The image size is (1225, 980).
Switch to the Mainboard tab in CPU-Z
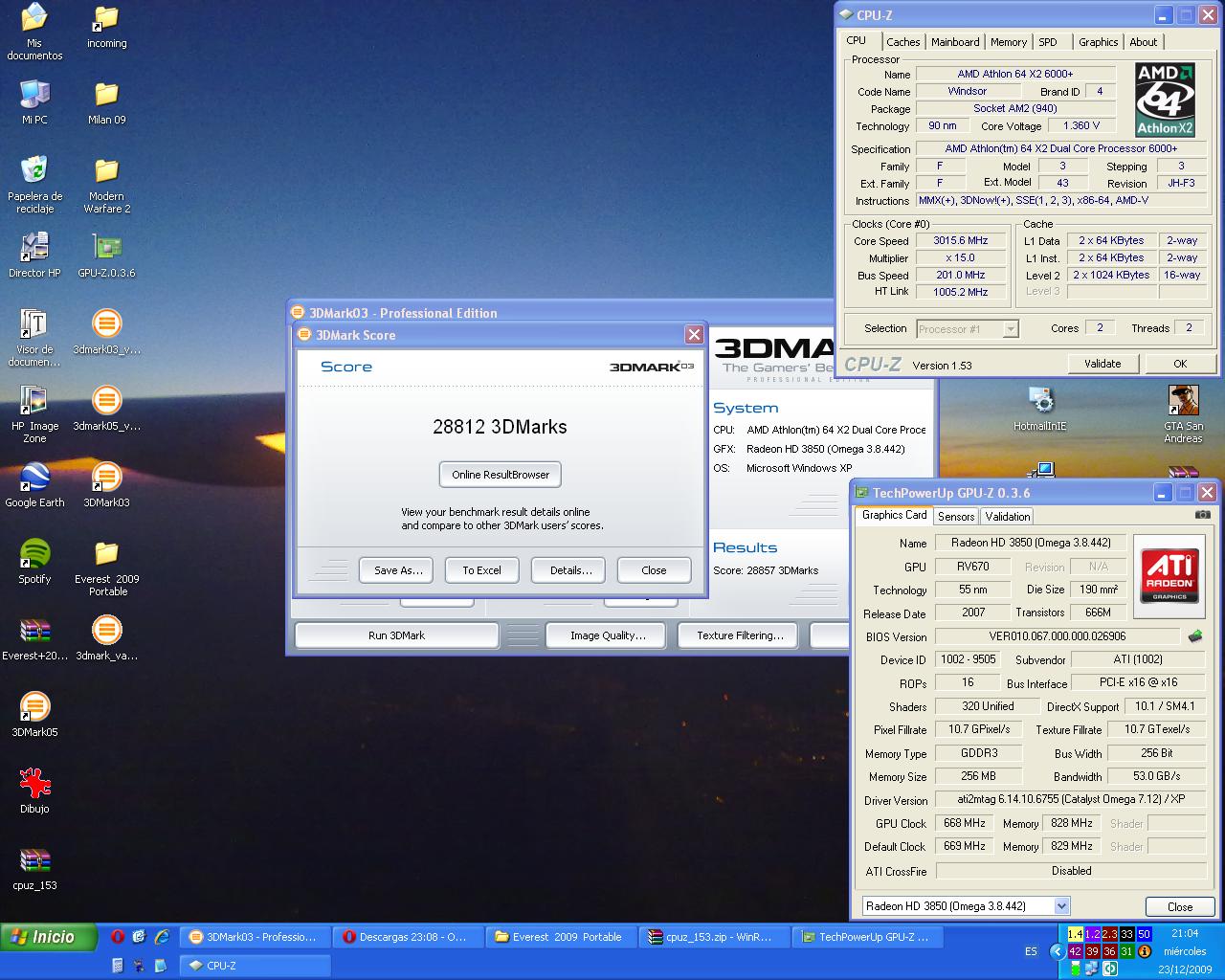click(955, 42)
